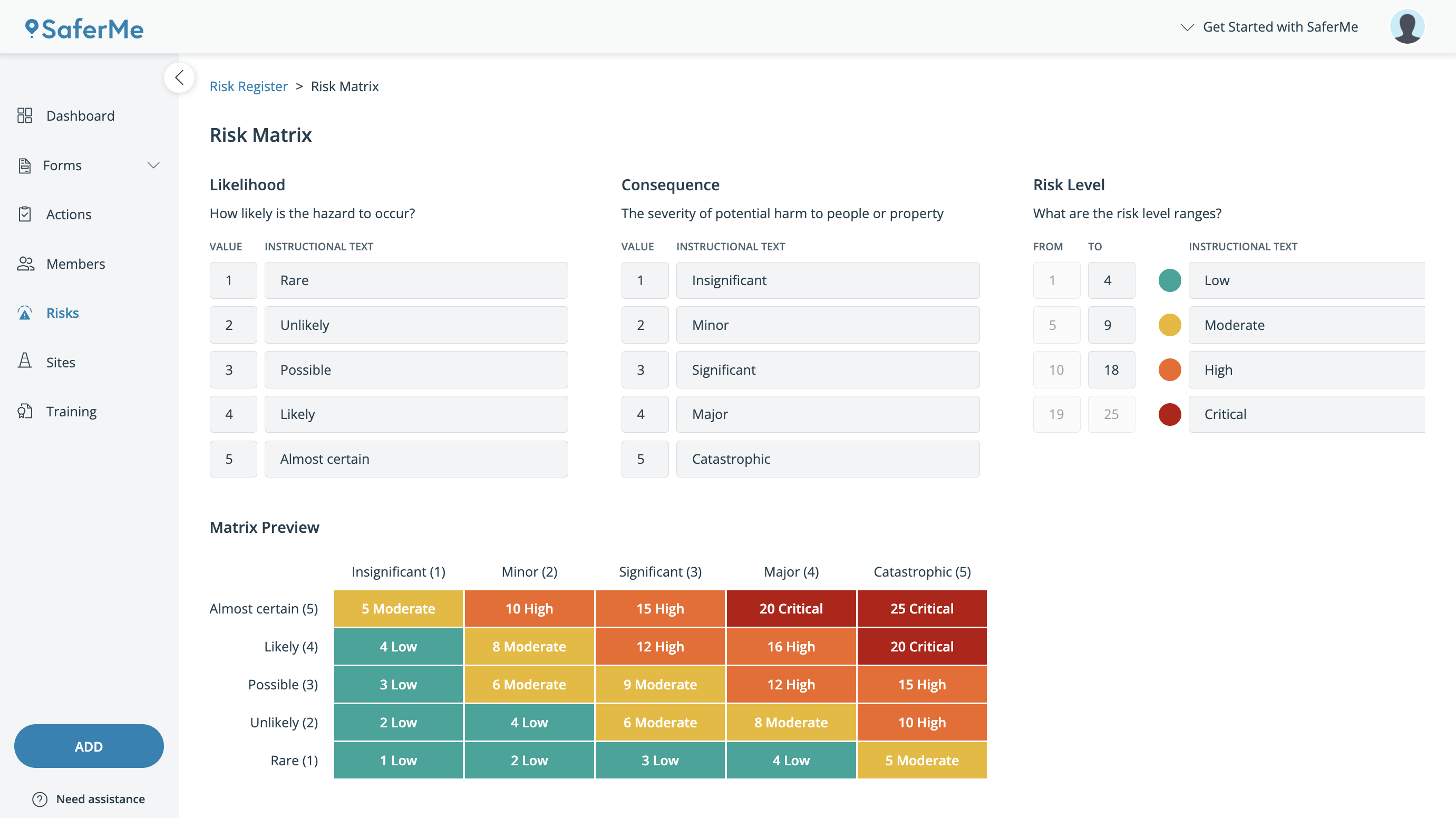Image resolution: width=1456 pixels, height=818 pixels.
Task: Open Members via the people icon
Action: click(25, 264)
